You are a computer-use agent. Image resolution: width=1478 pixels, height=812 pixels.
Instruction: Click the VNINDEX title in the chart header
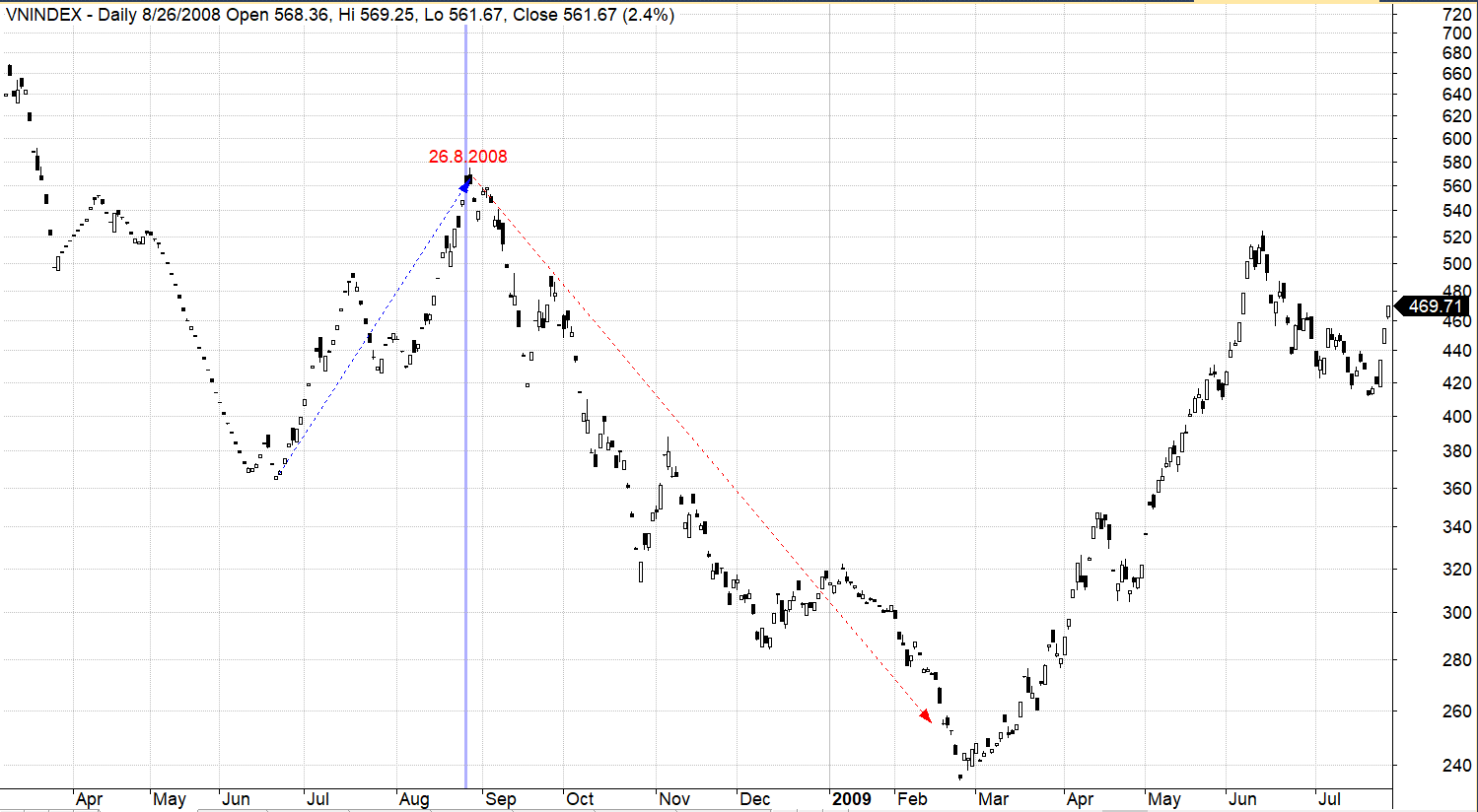(47, 15)
